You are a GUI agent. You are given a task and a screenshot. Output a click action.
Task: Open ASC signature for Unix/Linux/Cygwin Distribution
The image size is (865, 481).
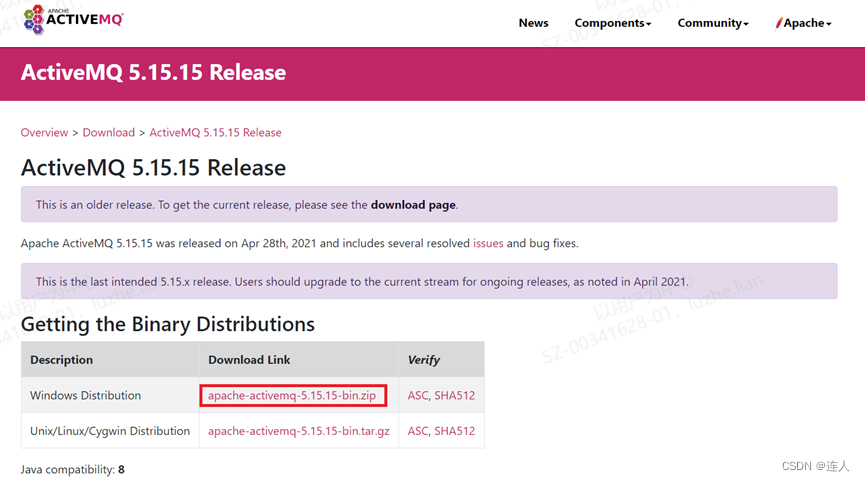point(418,431)
